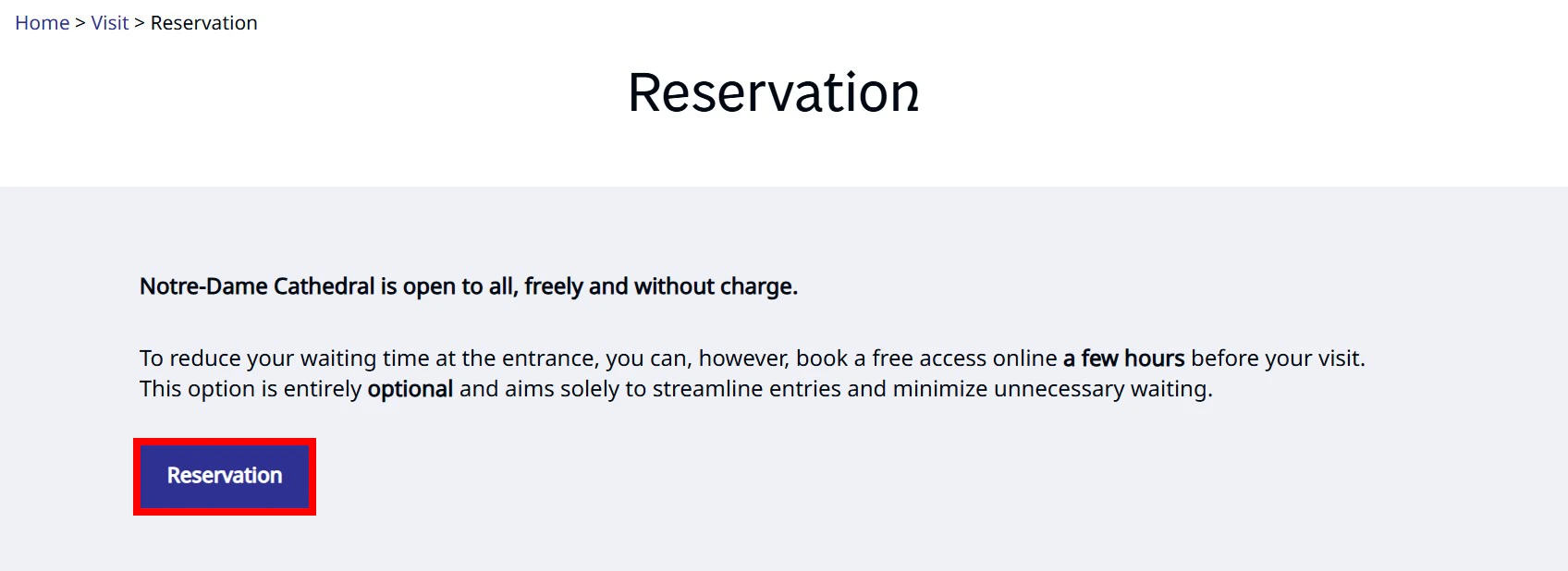The image size is (1568, 571).
Task: Click the first breadcrumb separator after Home
Action: 80,23
